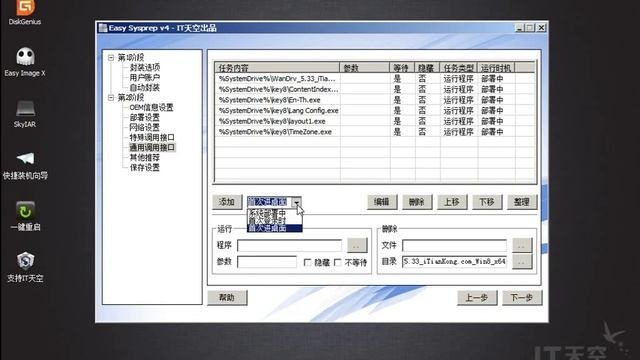
Task: Browse for a program with the 程序 '..' button
Action: 357,245
